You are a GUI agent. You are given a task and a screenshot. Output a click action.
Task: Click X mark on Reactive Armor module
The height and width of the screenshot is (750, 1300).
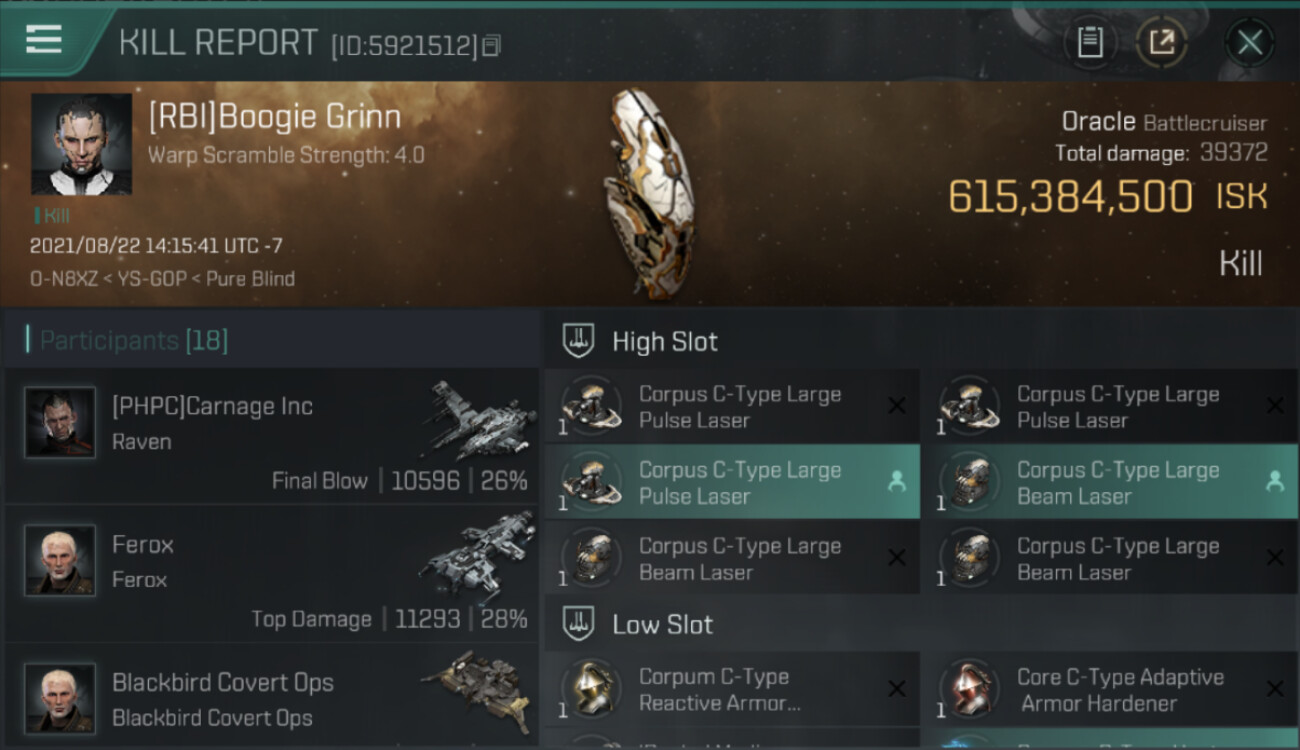pyautogui.click(x=897, y=689)
